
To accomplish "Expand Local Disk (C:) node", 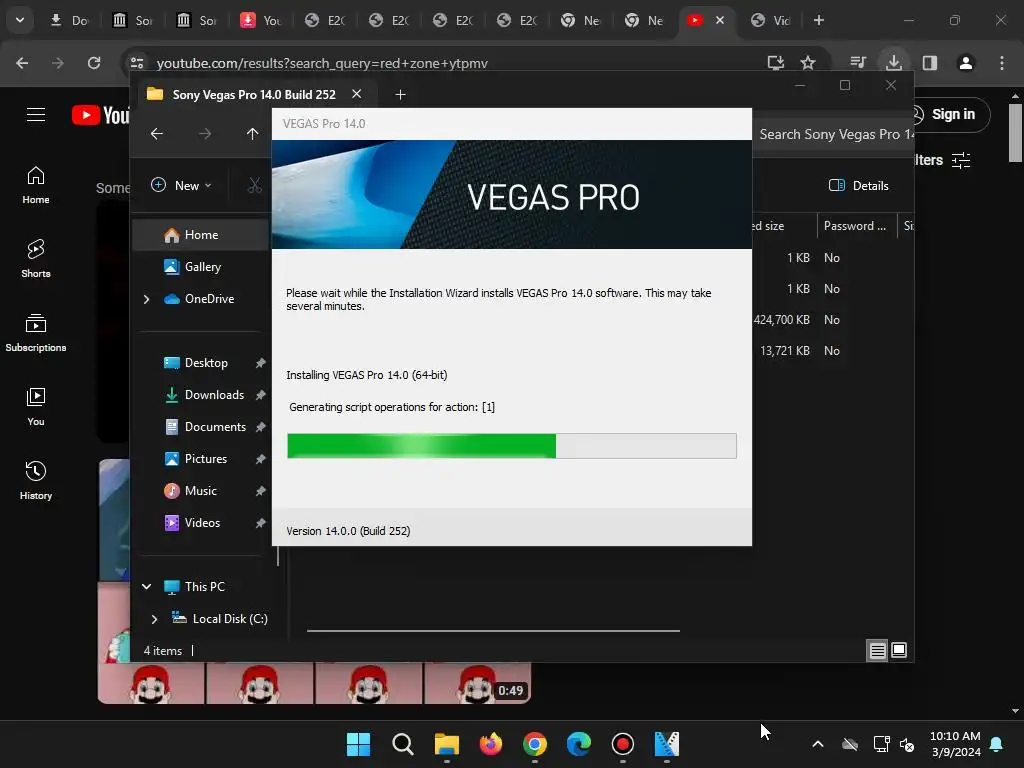I will 154,618.
